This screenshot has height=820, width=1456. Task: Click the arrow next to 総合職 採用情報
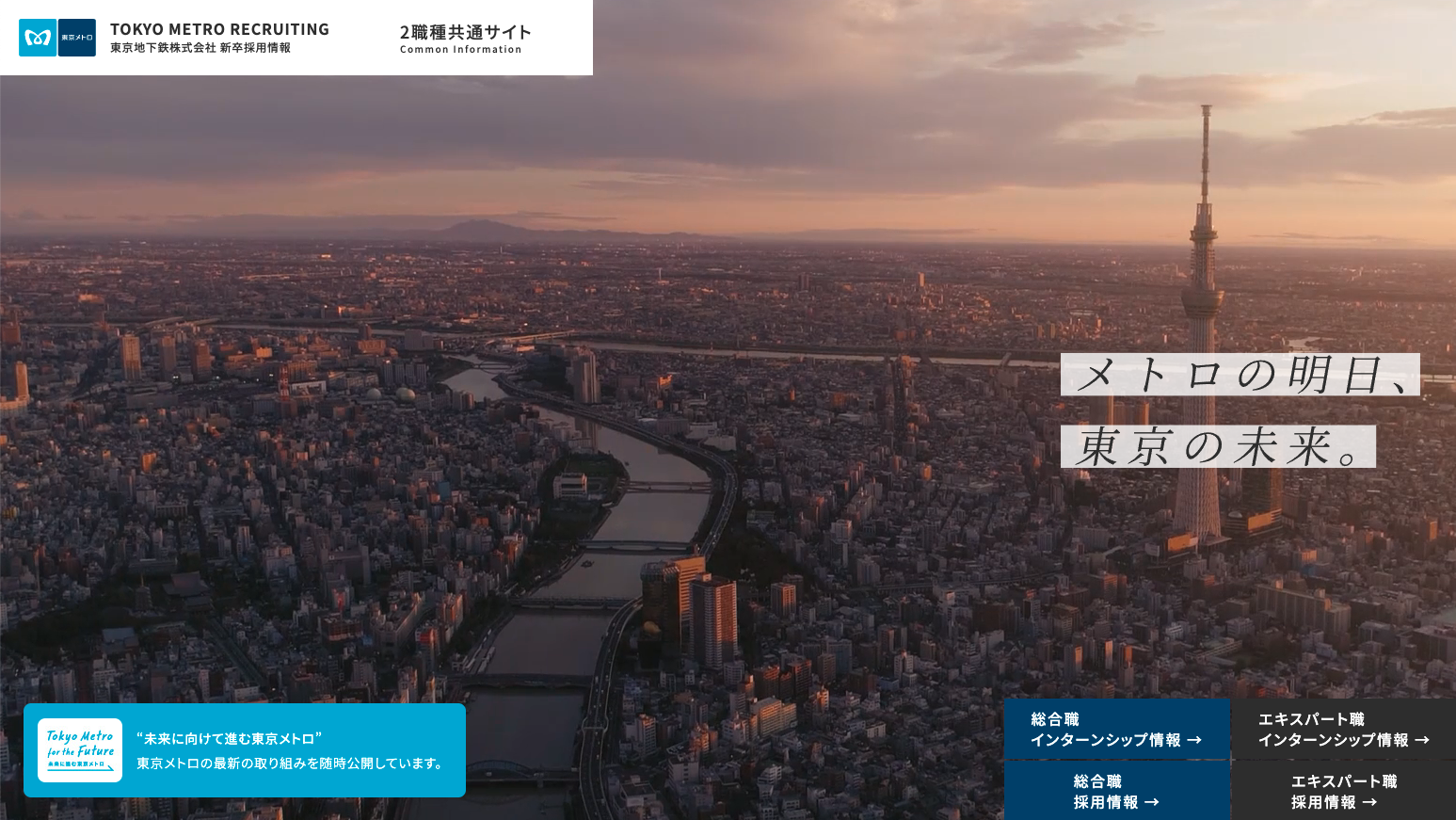coord(1152,802)
